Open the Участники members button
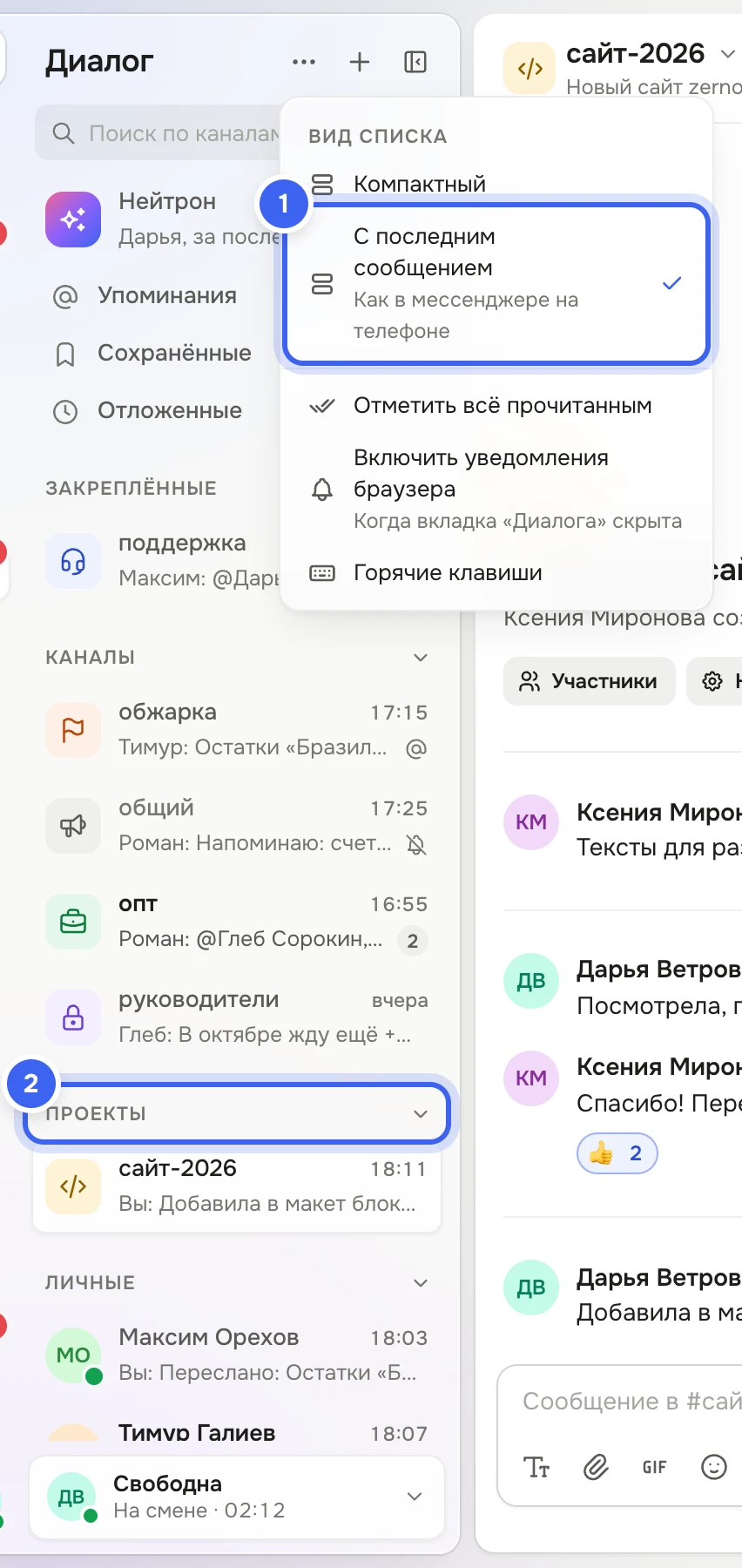742x1568 pixels. (590, 681)
